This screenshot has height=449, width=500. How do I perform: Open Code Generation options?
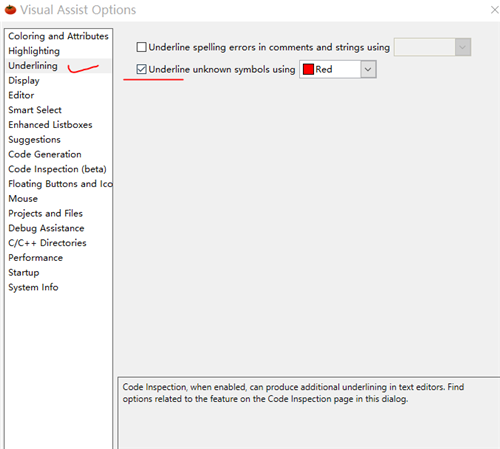pos(45,154)
